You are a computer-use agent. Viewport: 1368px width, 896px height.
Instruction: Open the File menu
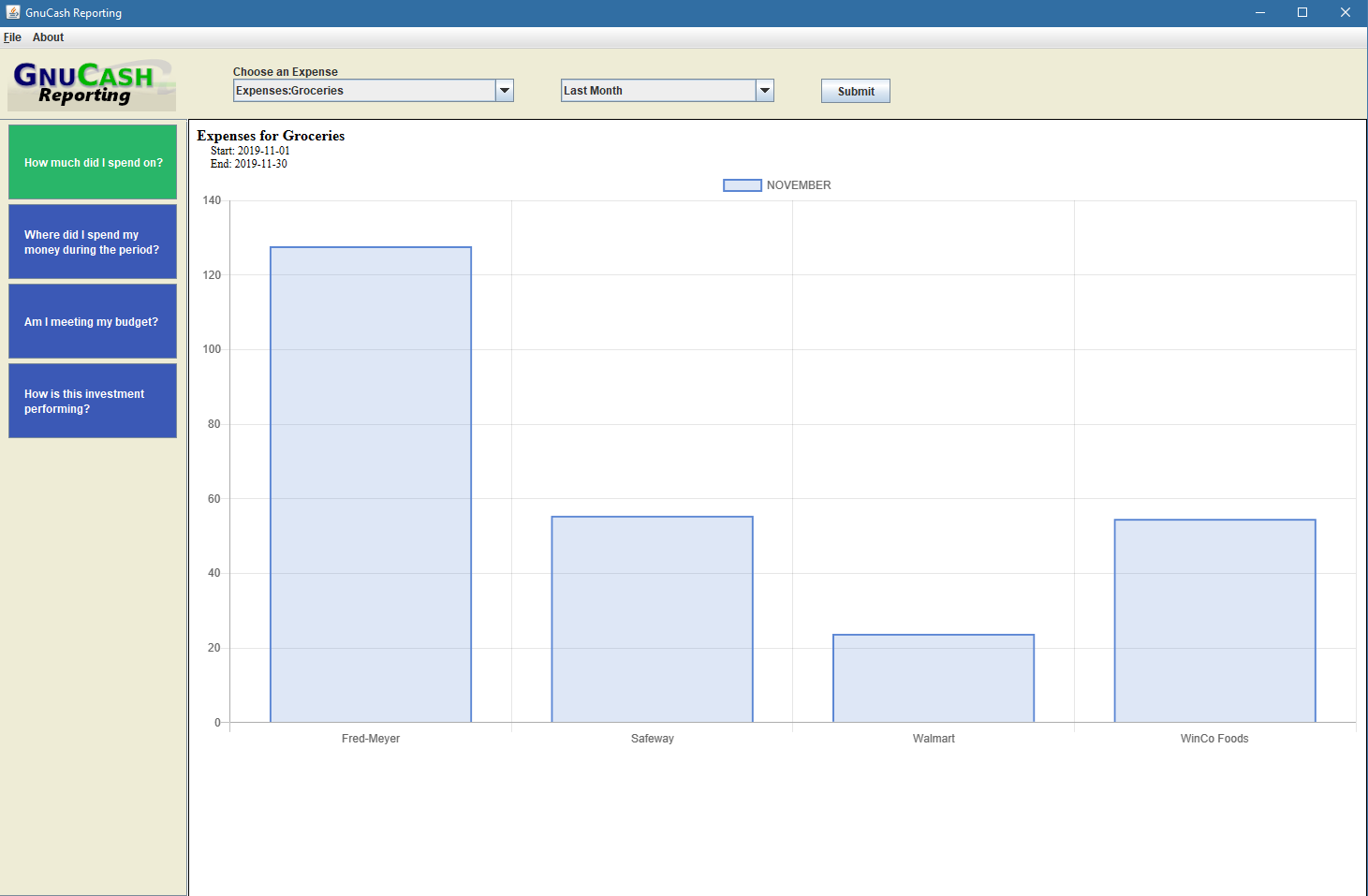coord(12,37)
